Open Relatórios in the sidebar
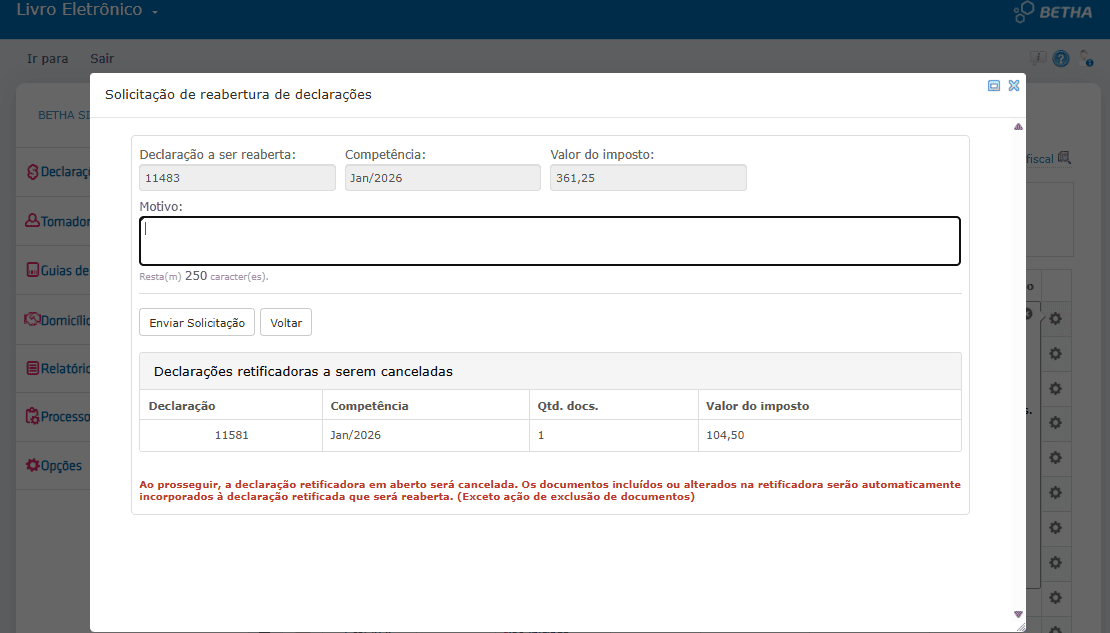Image resolution: width=1110 pixels, height=633 pixels. click(x=58, y=368)
